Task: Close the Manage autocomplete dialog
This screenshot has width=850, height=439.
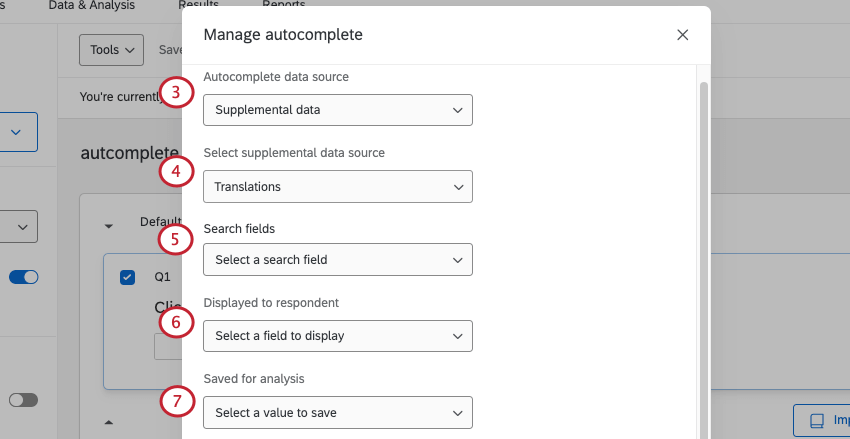Action: point(683,35)
